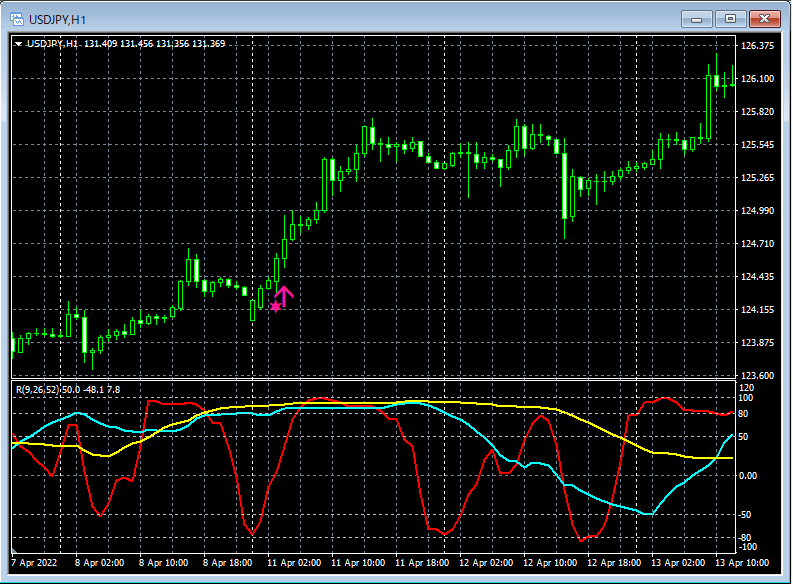793x584 pixels.
Task: Click the 124.155 price scale label
Action: pos(758,309)
